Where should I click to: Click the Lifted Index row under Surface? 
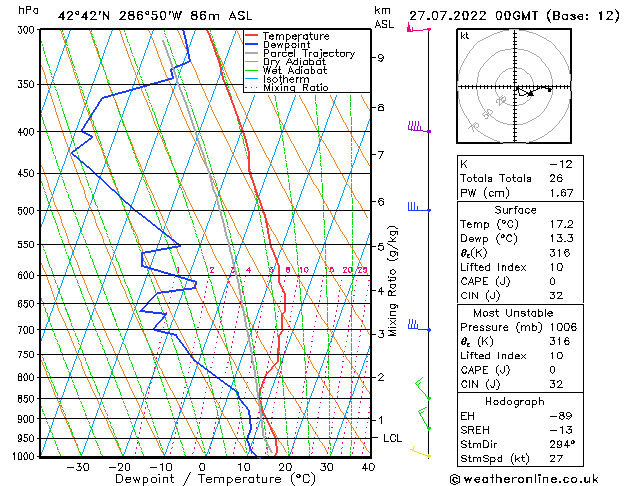(x=520, y=267)
